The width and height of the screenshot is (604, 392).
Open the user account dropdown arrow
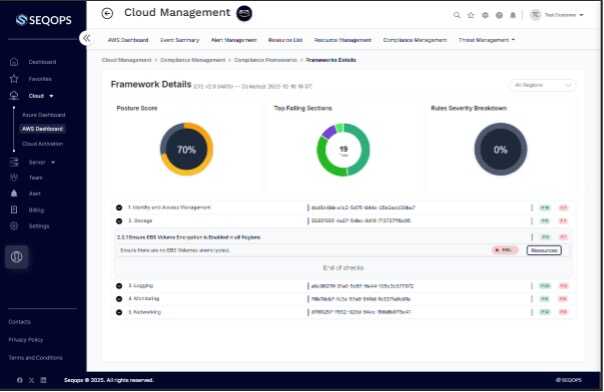coord(581,15)
